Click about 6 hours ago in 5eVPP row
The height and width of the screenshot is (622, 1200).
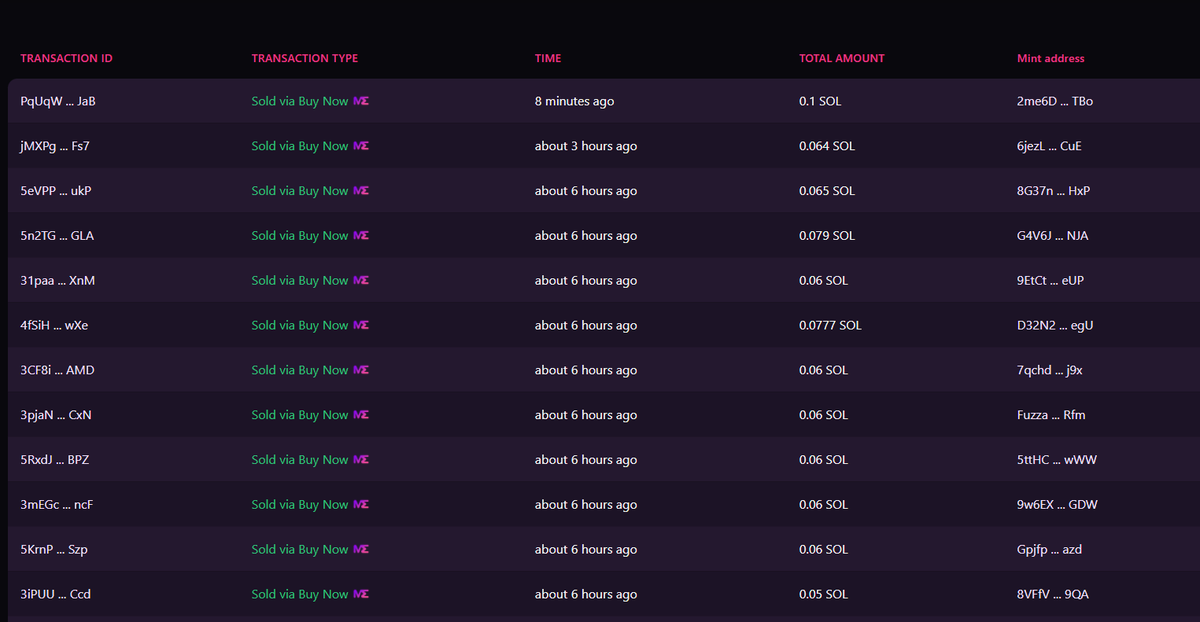pos(586,191)
